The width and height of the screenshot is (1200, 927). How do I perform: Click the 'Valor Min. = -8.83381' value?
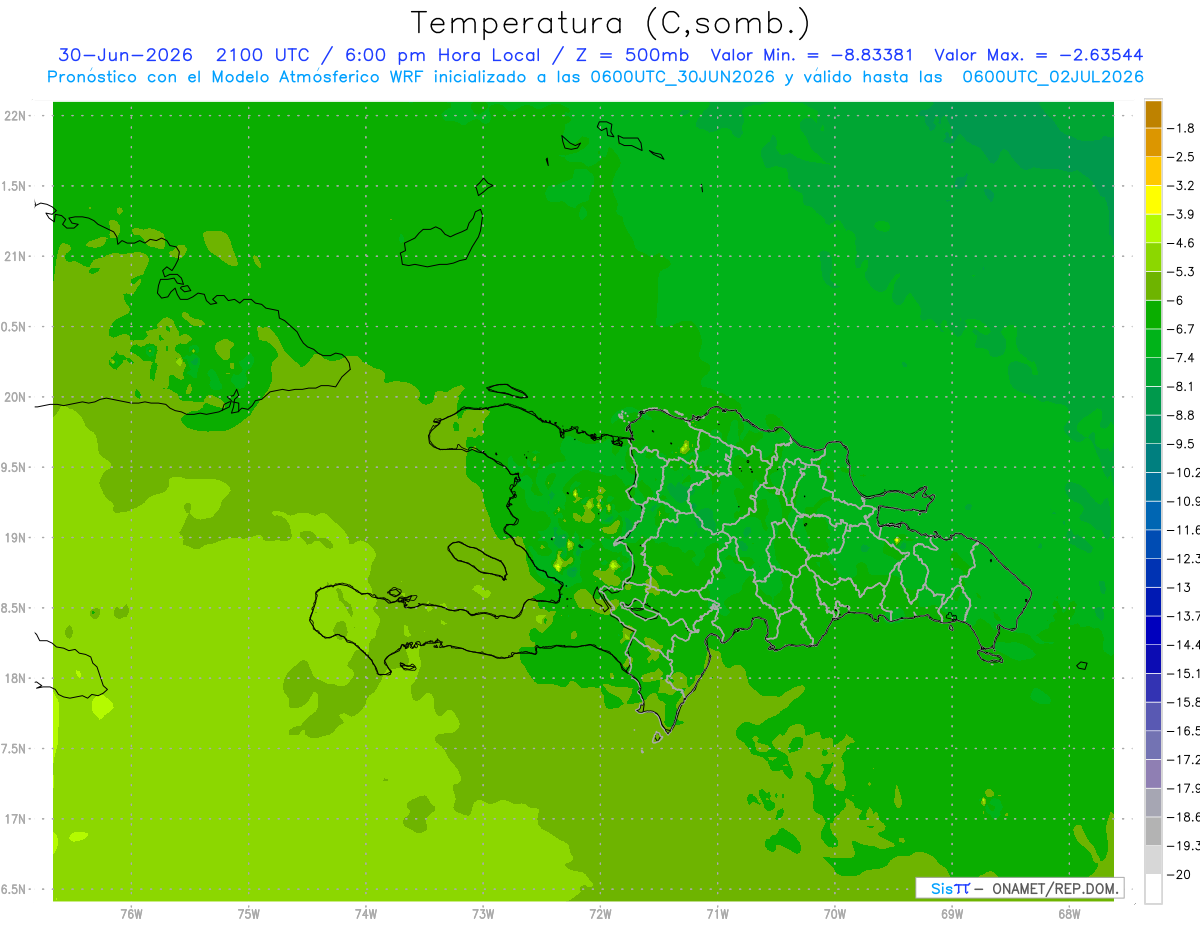[812, 55]
